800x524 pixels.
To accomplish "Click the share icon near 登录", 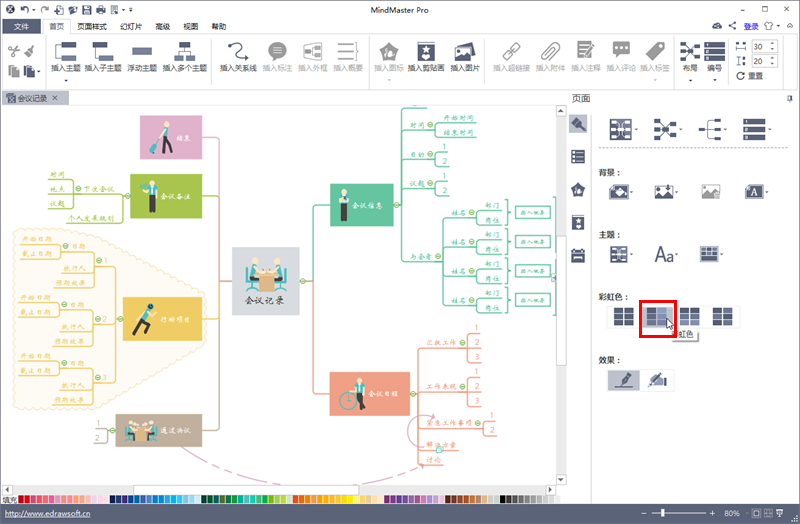I will [732, 26].
